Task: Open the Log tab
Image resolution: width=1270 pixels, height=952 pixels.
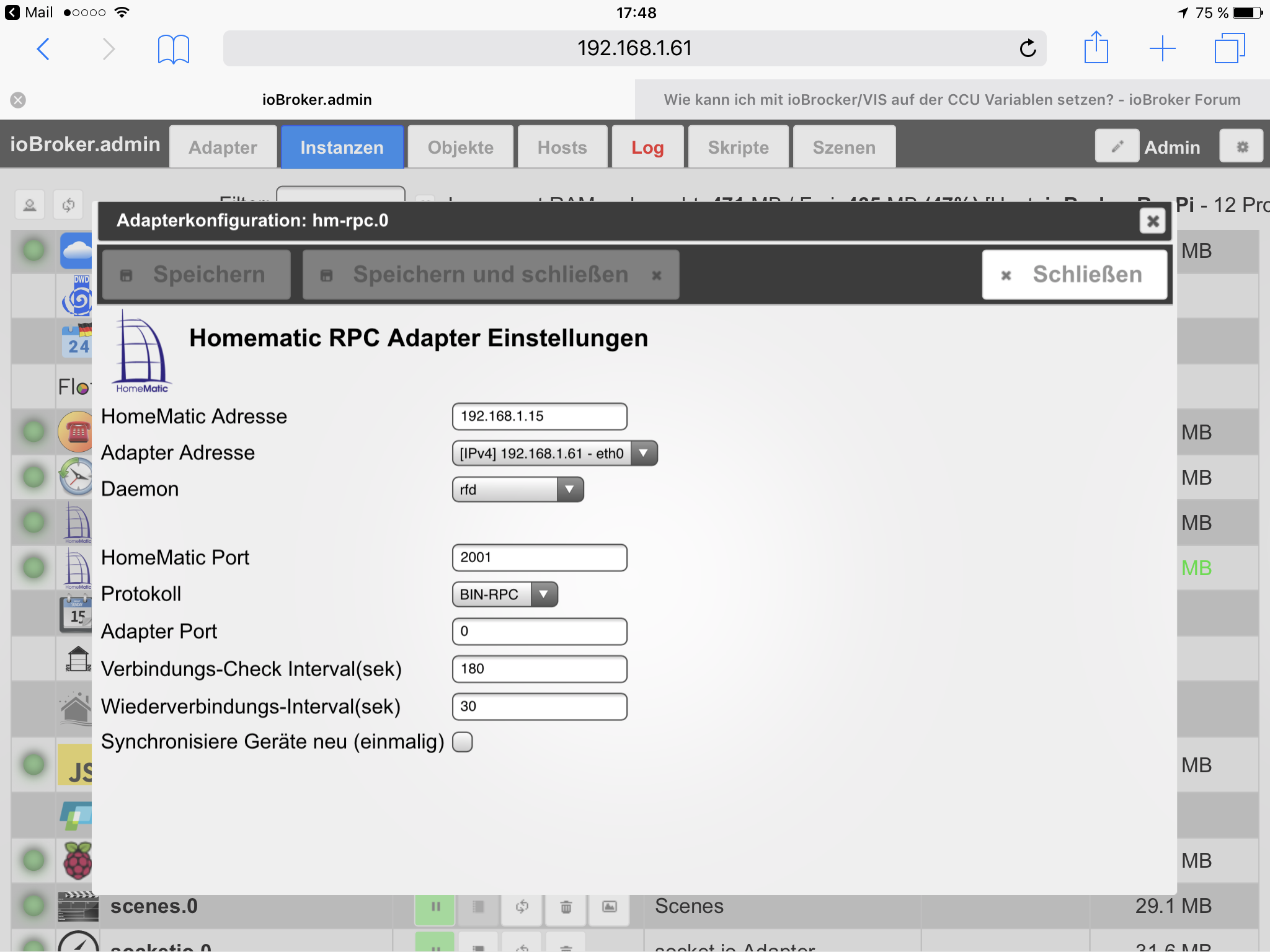Action: click(x=647, y=148)
